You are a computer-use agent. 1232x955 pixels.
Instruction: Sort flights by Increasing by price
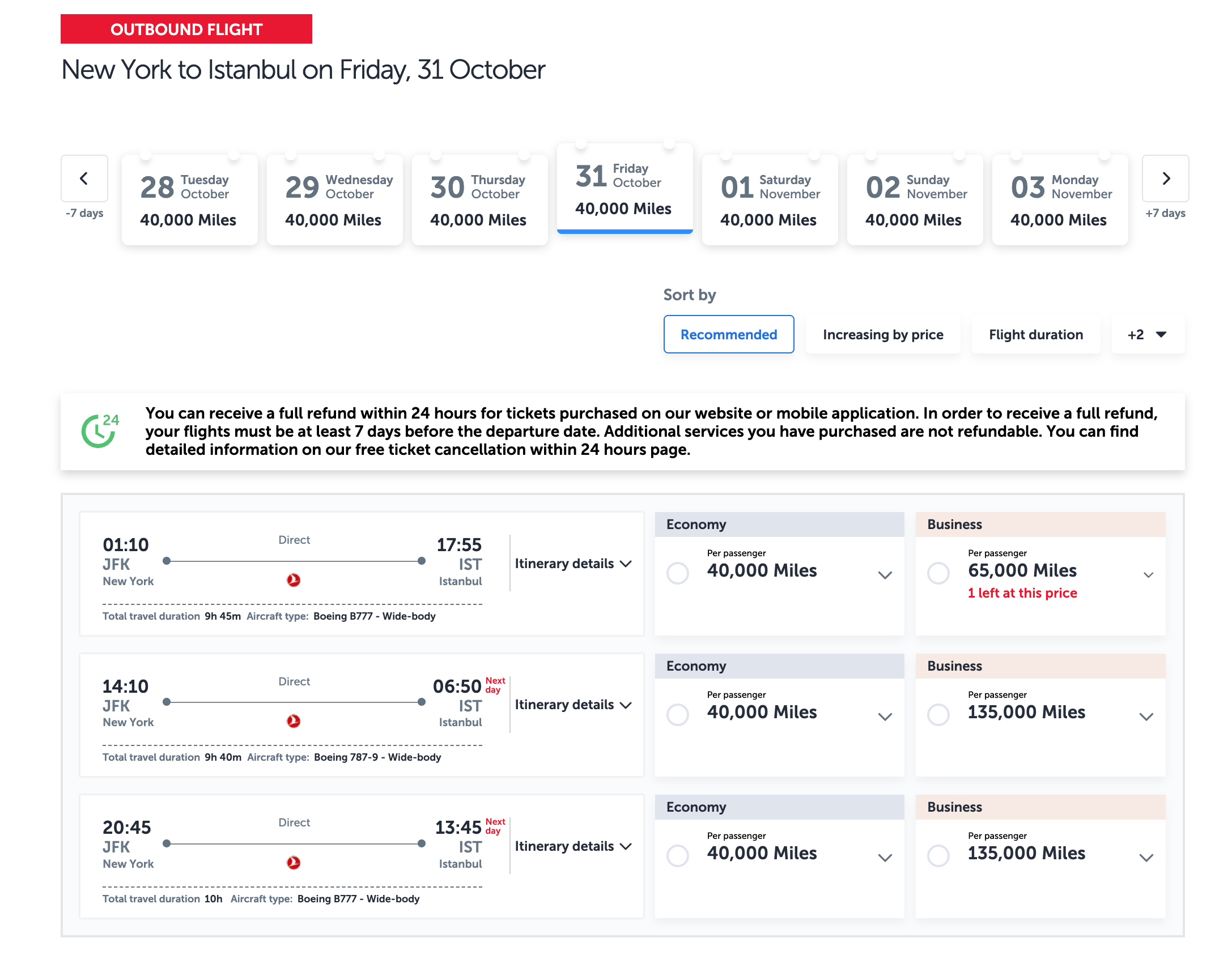pyautogui.click(x=882, y=334)
